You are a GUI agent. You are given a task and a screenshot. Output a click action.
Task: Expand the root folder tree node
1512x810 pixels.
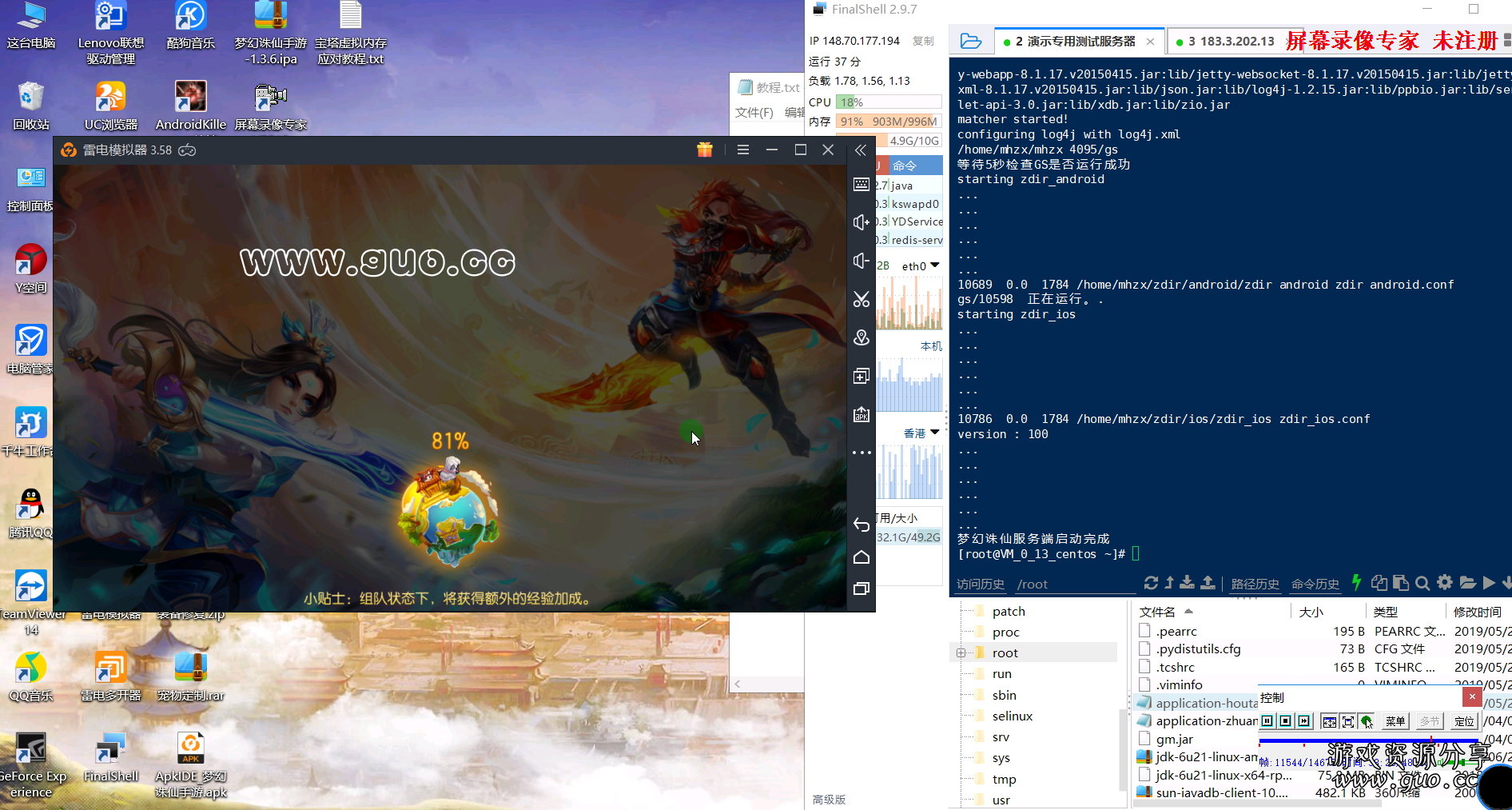pyautogui.click(x=961, y=653)
